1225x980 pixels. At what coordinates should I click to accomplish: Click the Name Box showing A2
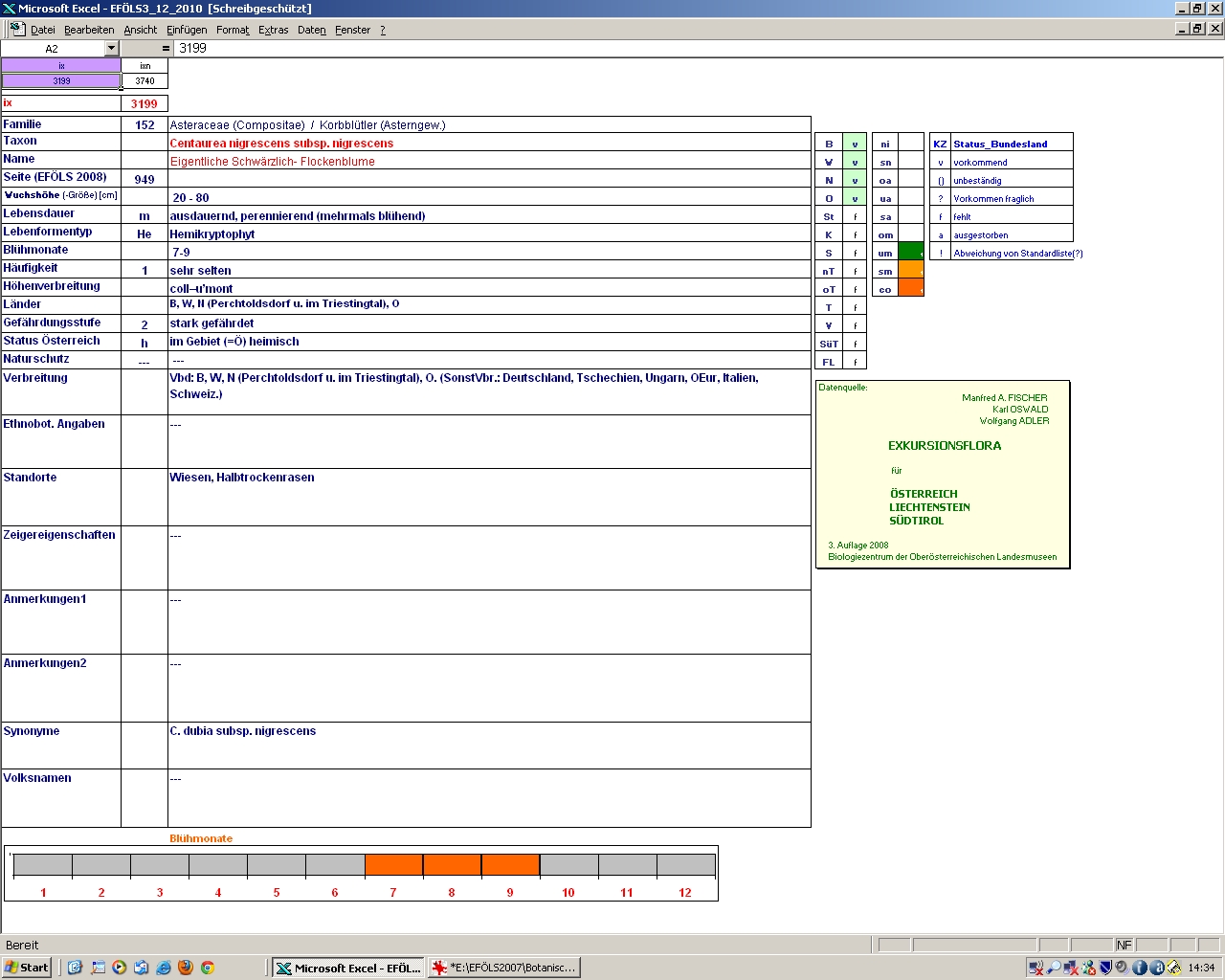(52, 48)
